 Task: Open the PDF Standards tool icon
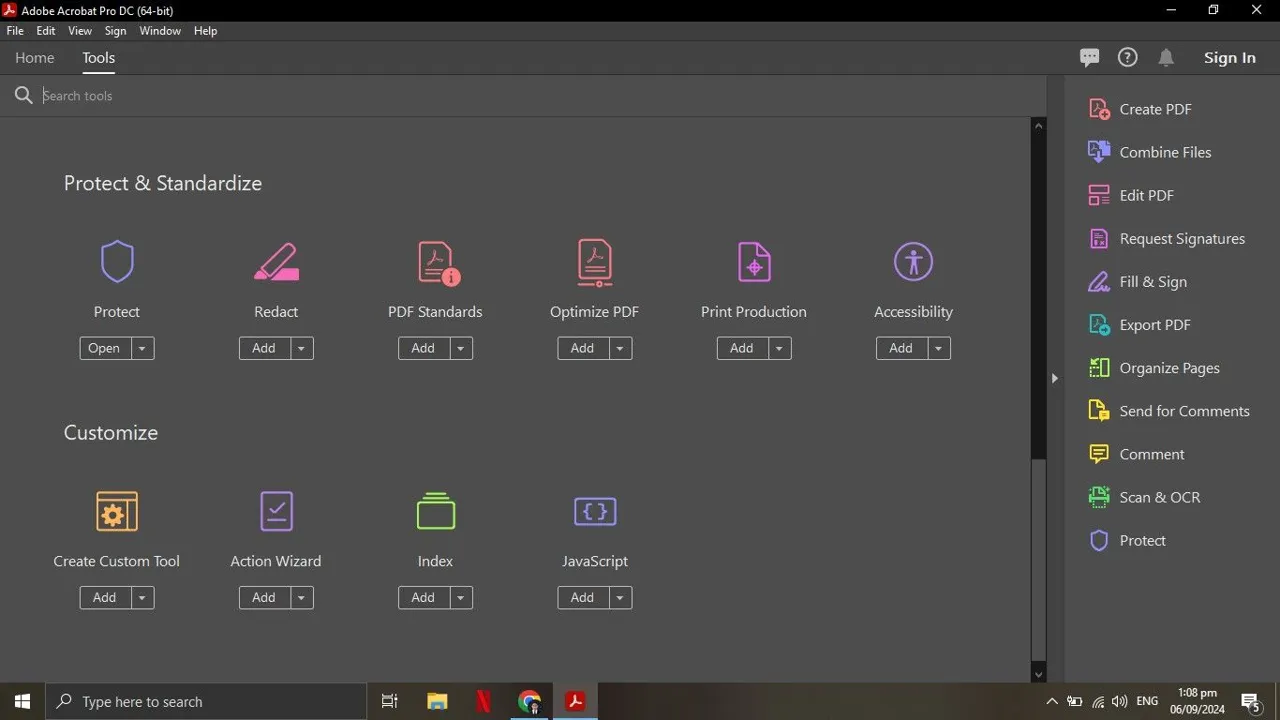(438, 263)
